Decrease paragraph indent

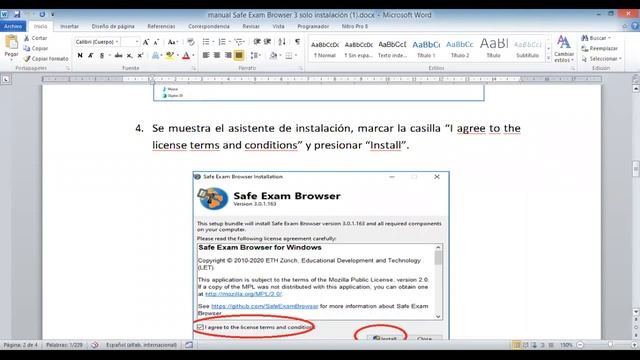click(257, 42)
